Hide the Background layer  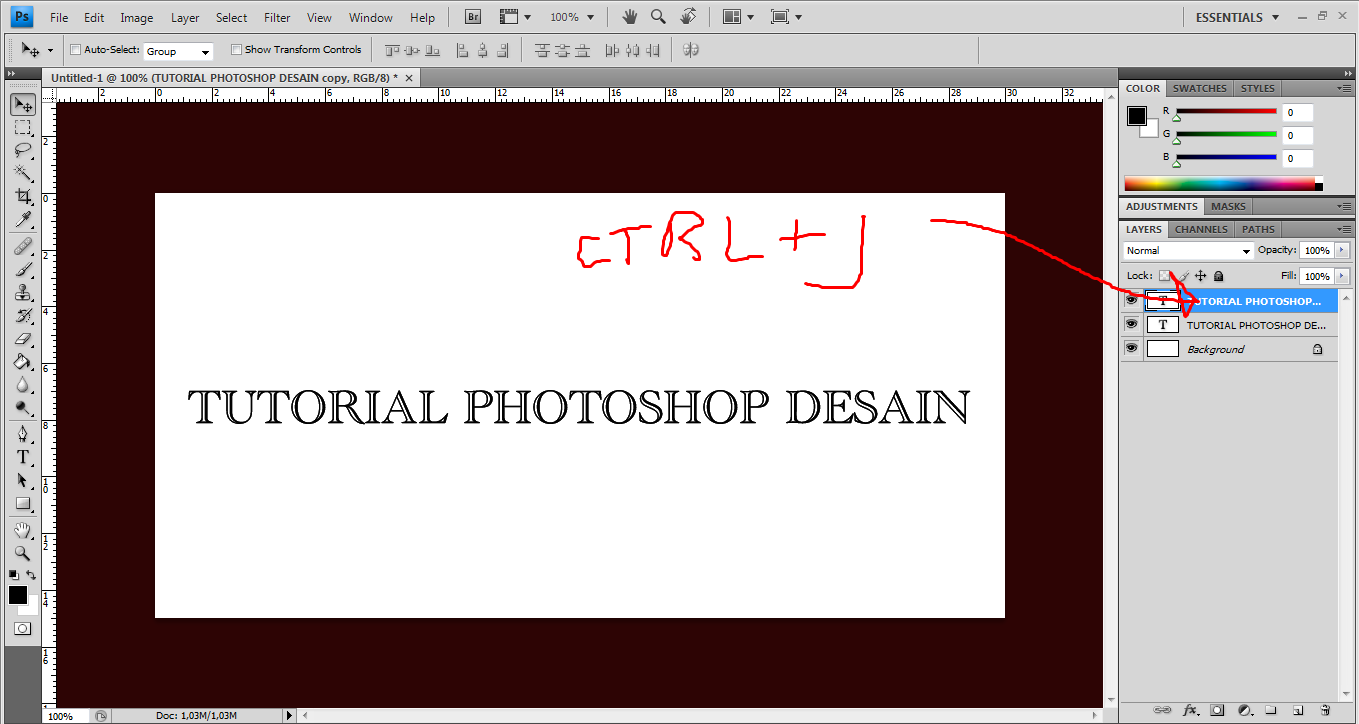tap(1131, 348)
